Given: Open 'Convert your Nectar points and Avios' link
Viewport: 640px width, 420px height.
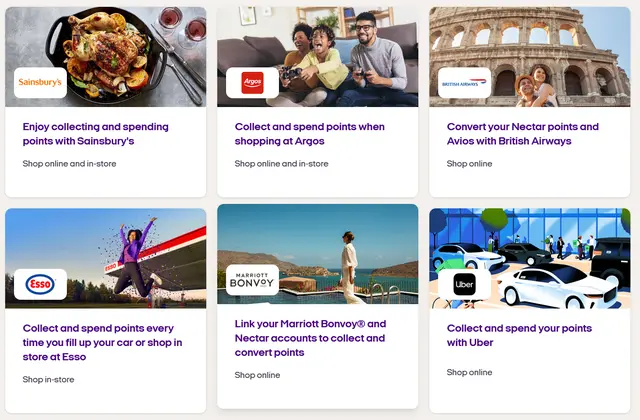Looking at the screenshot, I should [522, 134].
